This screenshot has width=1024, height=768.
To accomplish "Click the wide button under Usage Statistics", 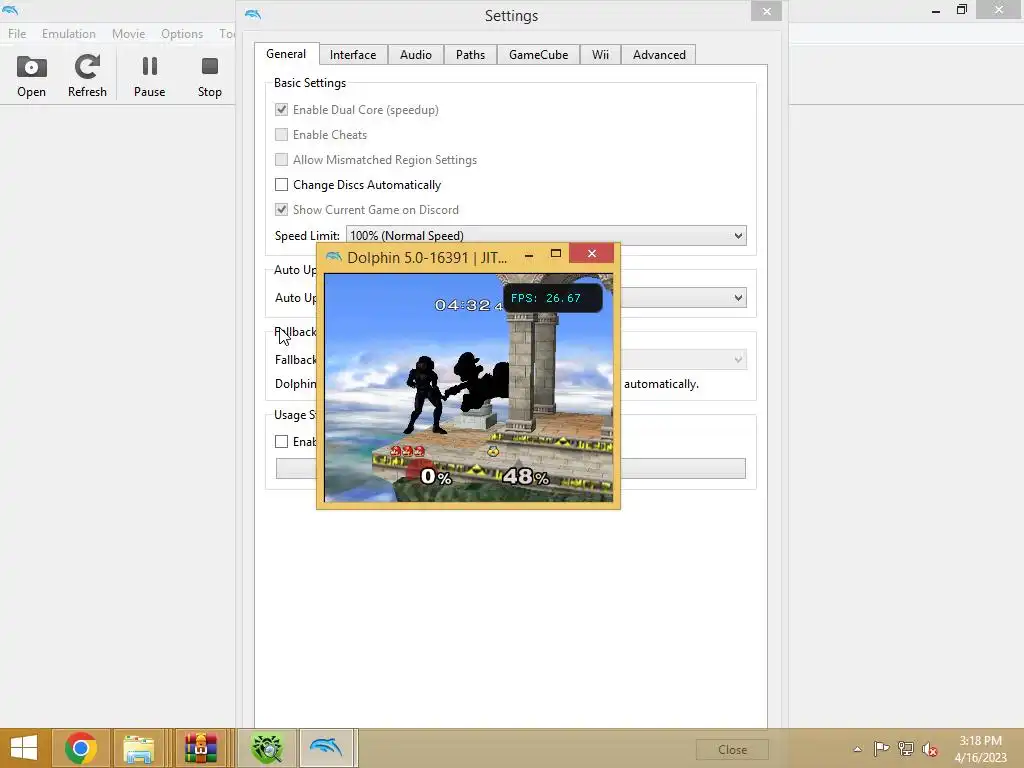I will coord(683,468).
